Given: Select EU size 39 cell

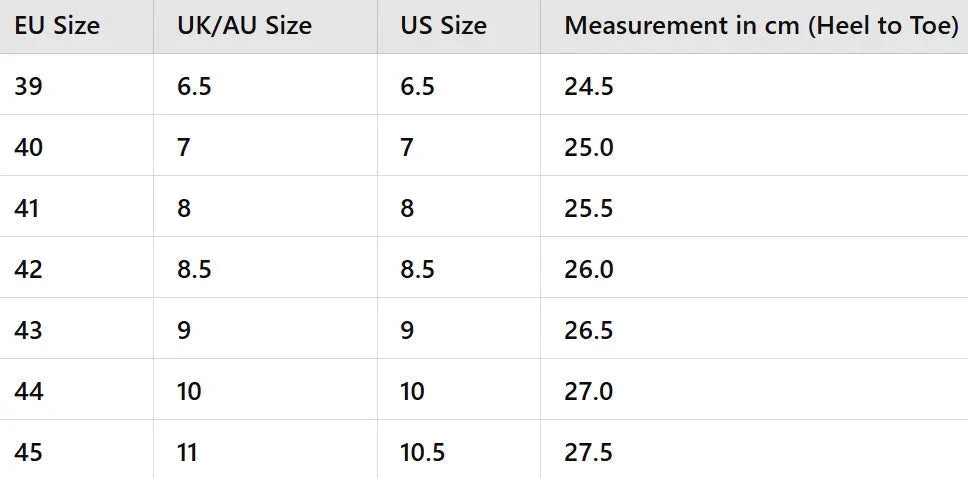Looking at the screenshot, I should (x=77, y=84).
